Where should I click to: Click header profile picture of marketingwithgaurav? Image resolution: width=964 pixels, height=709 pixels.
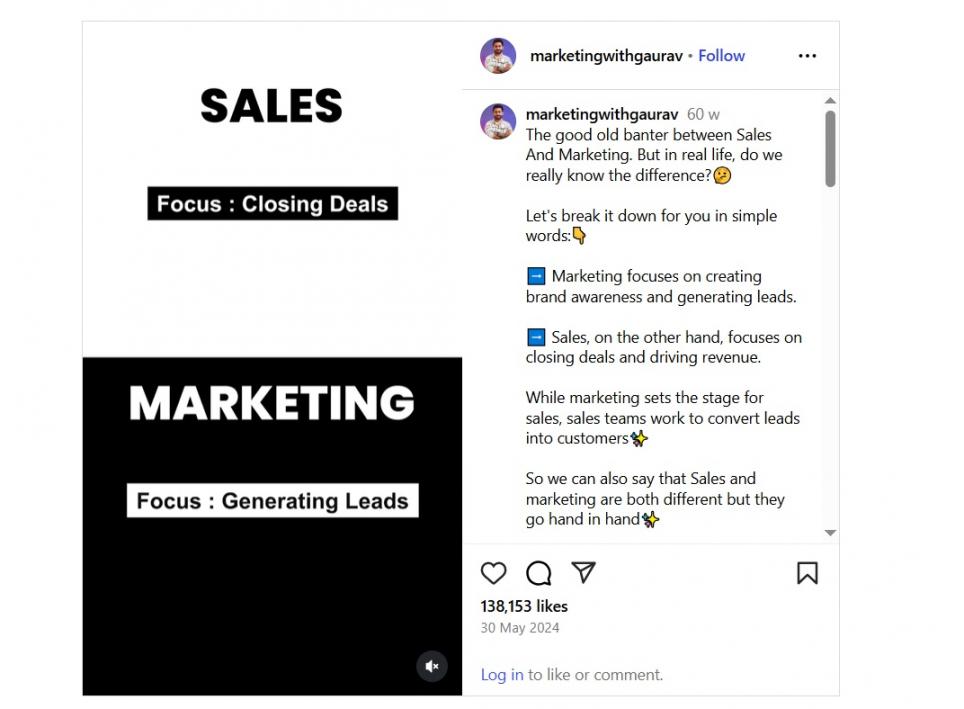(498, 56)
